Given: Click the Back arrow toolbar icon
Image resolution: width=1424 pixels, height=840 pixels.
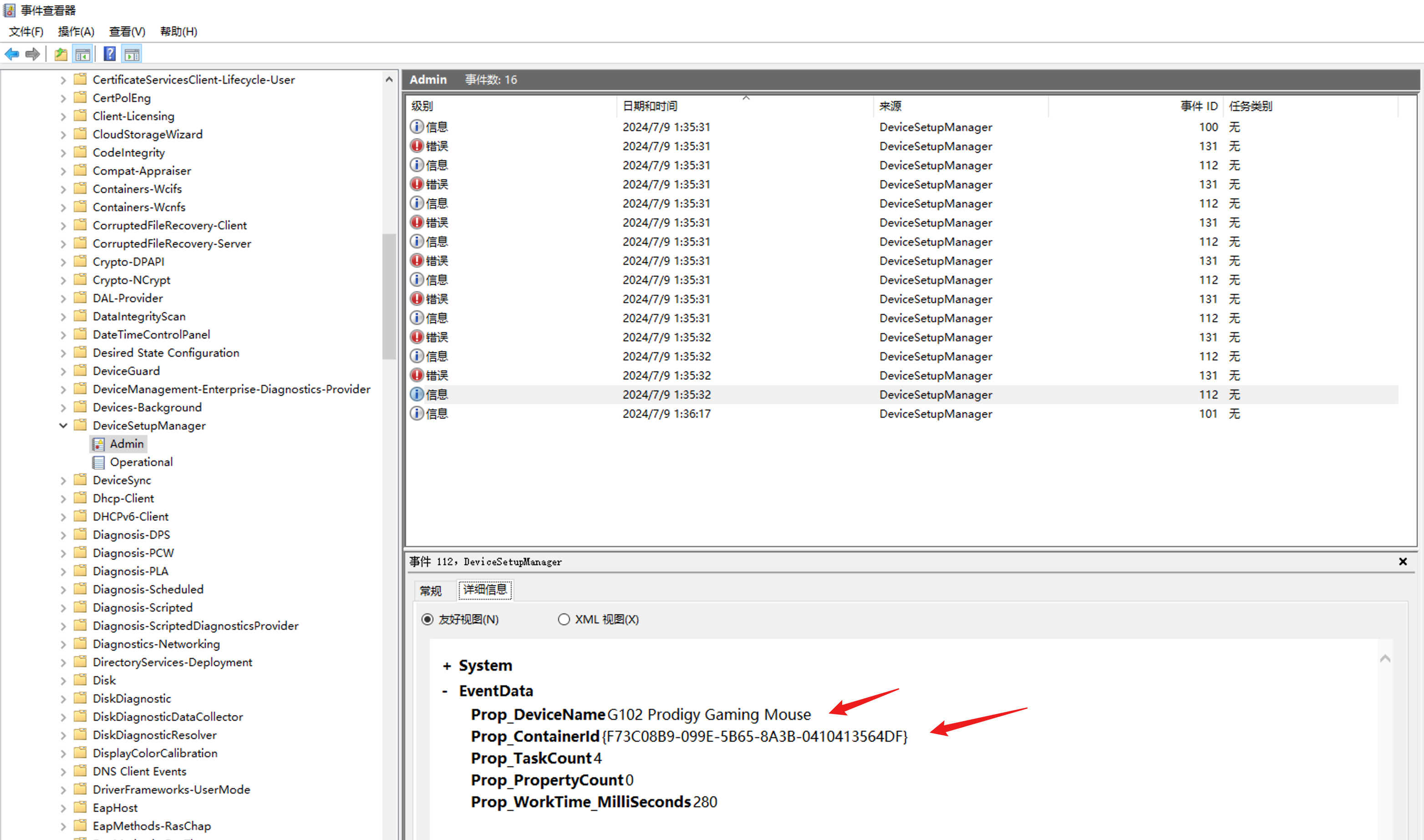Looking at the screenshot, I should 12,54.
